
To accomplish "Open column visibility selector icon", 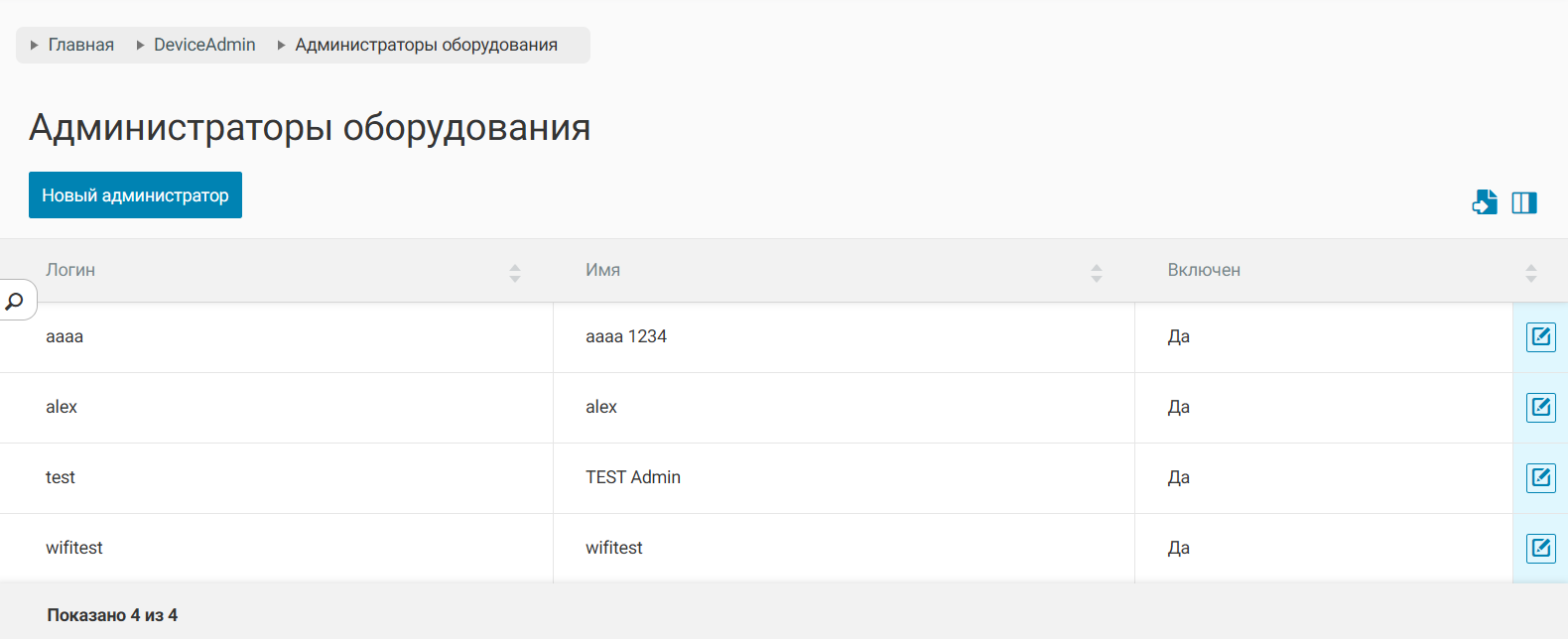I will click(1524, 202).
